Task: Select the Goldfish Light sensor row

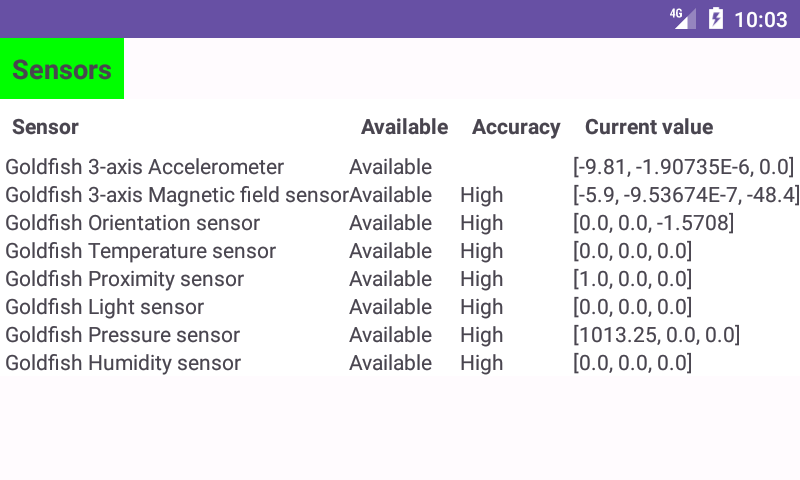Action: coord(400,307)
